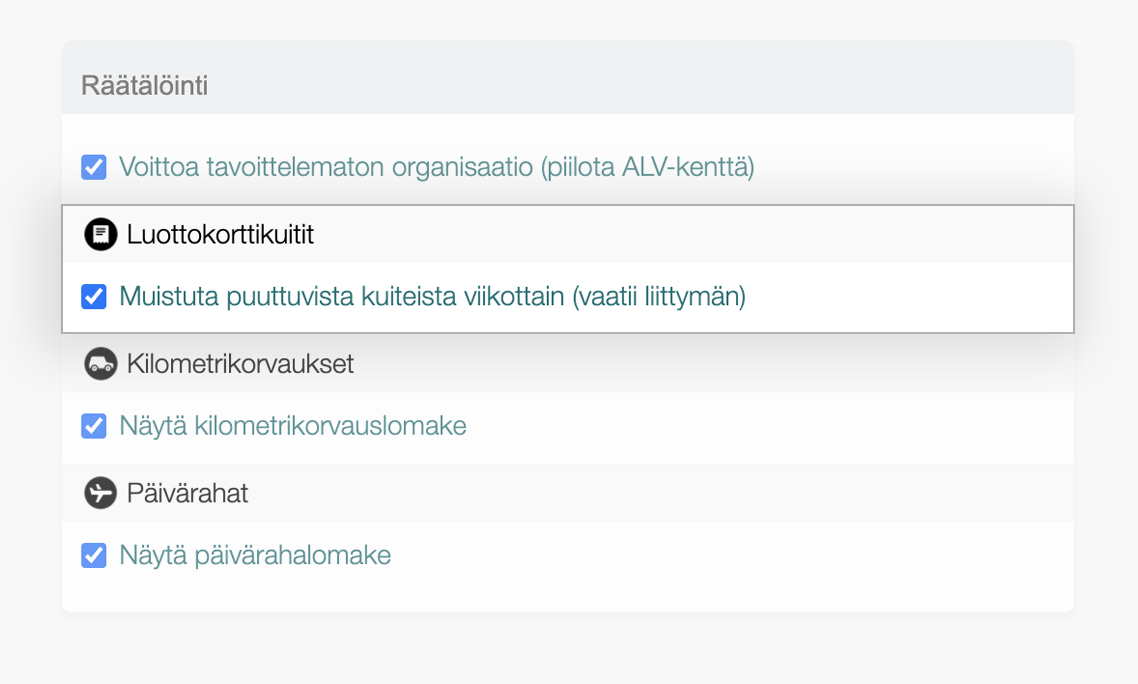Screen dimensions: 1138x684
Task: Click empty space right of Päivärahat heading
Action: pos(700,493)
